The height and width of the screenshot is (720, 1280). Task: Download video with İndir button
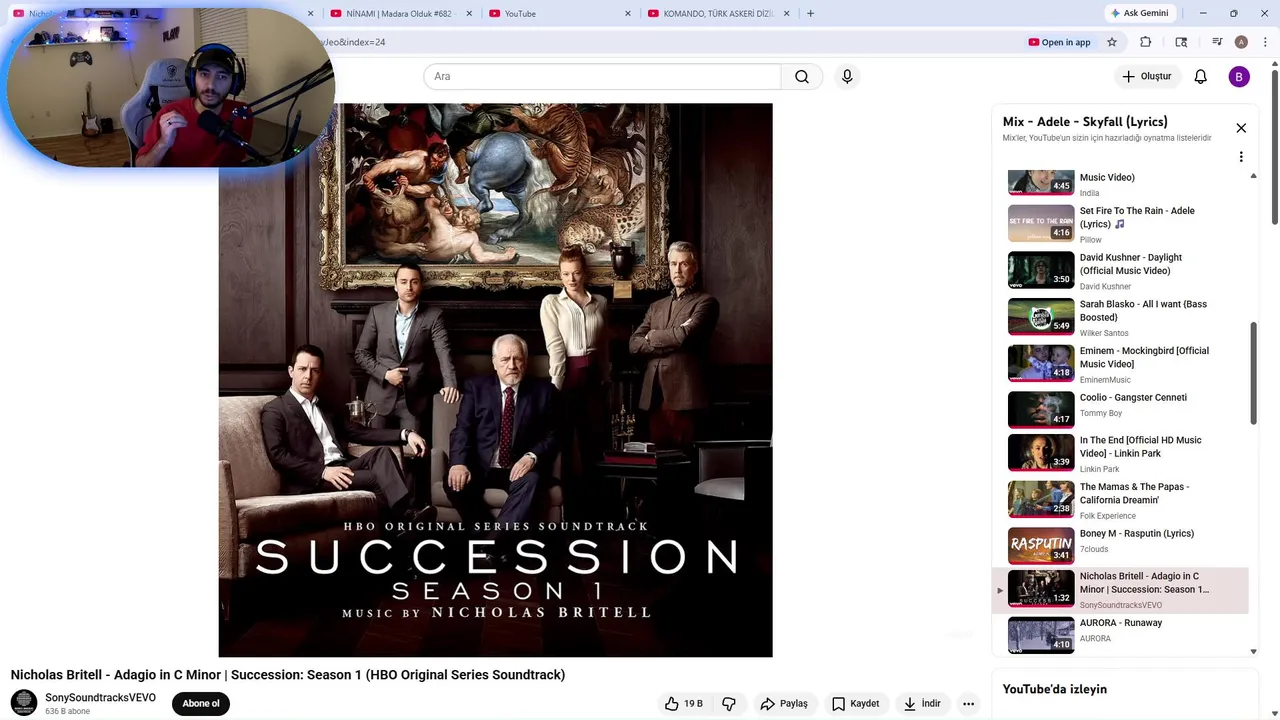922,704
